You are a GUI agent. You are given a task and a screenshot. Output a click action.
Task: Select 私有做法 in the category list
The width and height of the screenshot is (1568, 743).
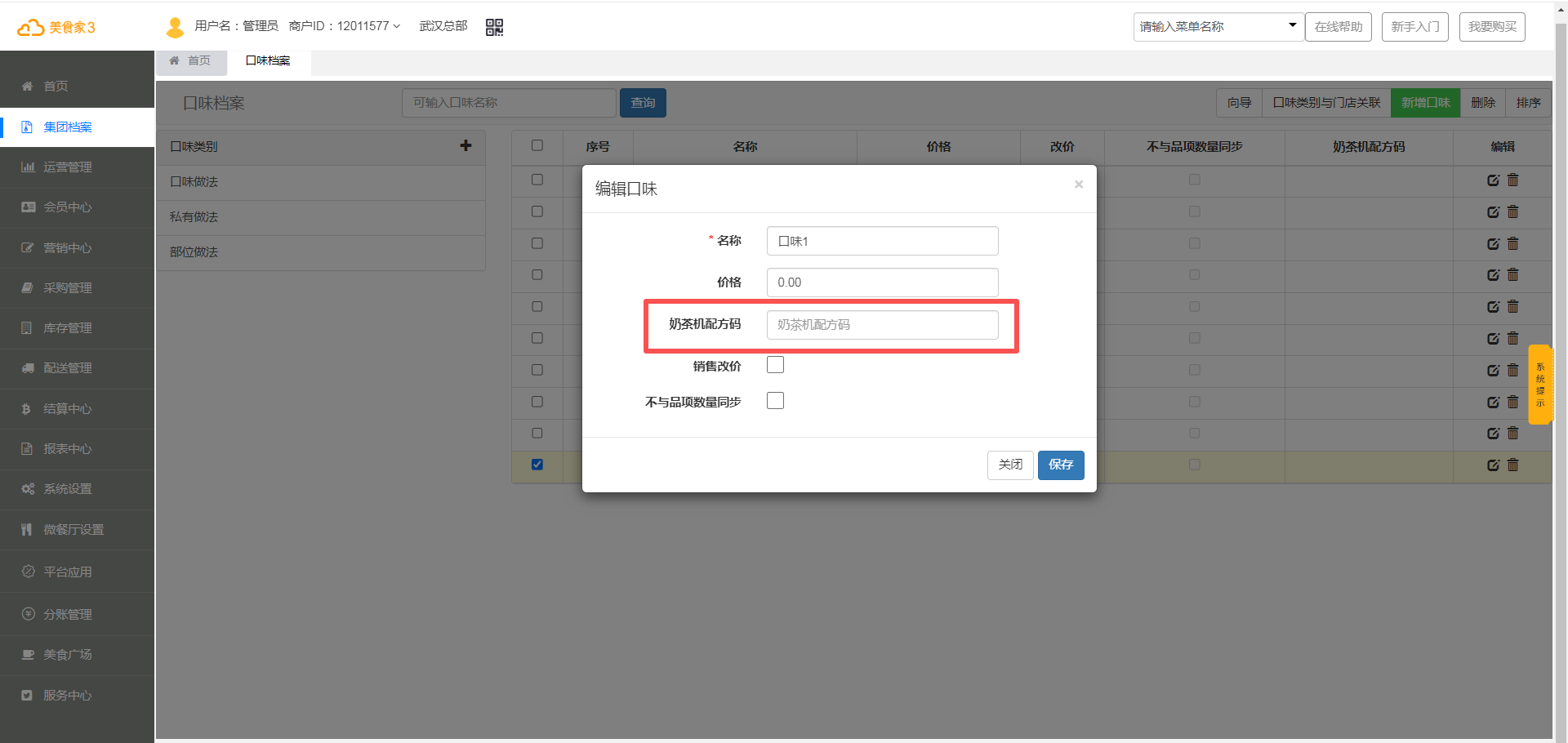coord(194,217)
